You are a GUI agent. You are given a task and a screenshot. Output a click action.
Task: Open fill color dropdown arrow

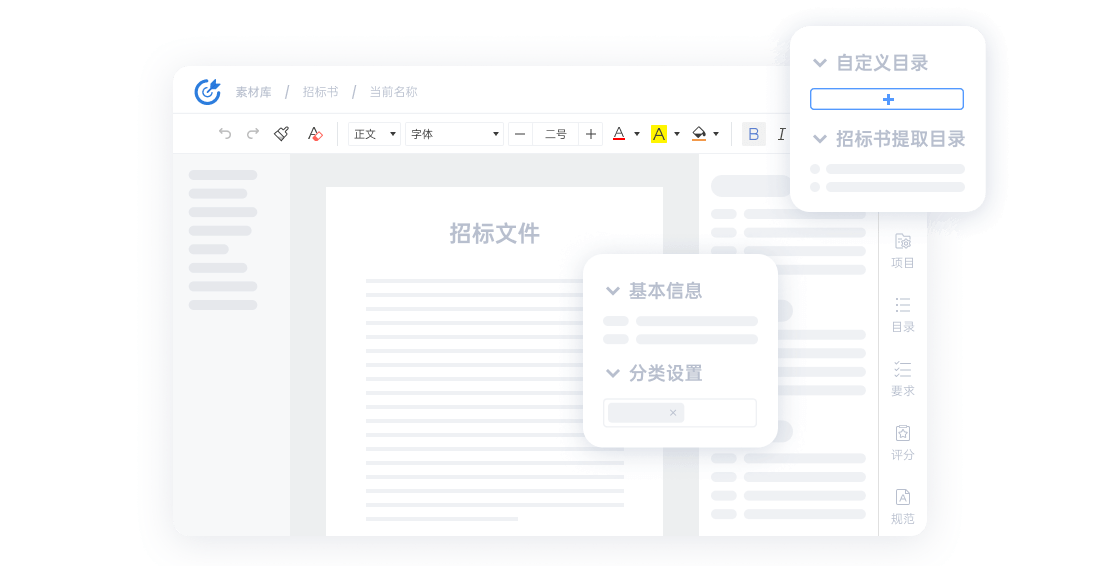(716, 134)
